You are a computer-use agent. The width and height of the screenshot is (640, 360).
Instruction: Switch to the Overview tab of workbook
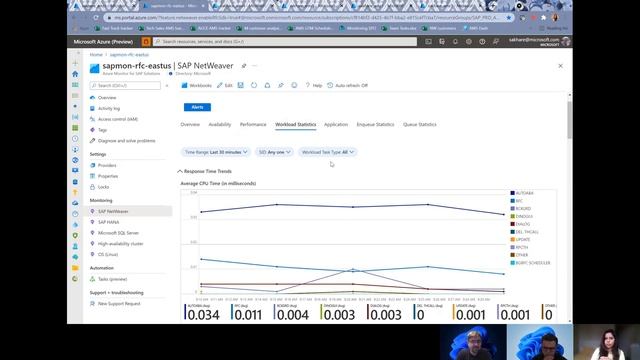pos(190,124)
